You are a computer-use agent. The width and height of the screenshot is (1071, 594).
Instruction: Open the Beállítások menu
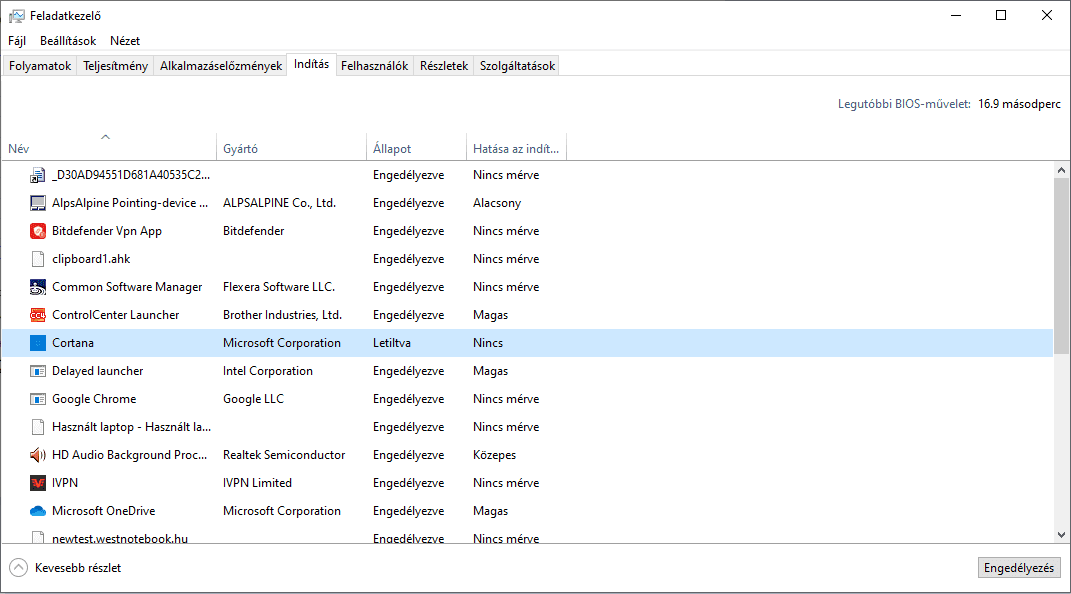(x=68, y=41)
